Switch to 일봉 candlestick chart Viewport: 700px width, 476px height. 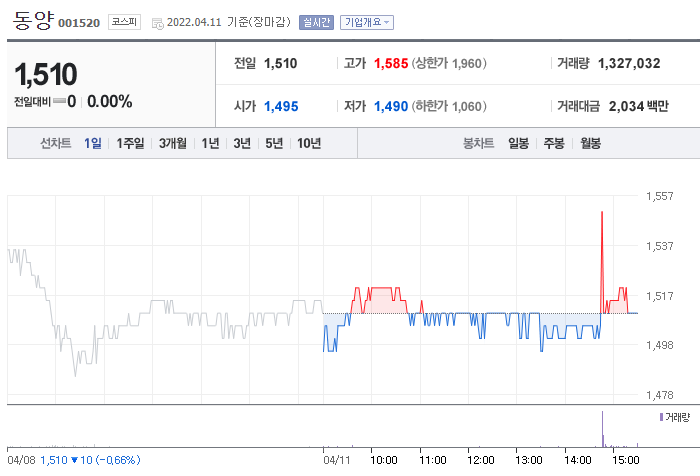[518, 143]
